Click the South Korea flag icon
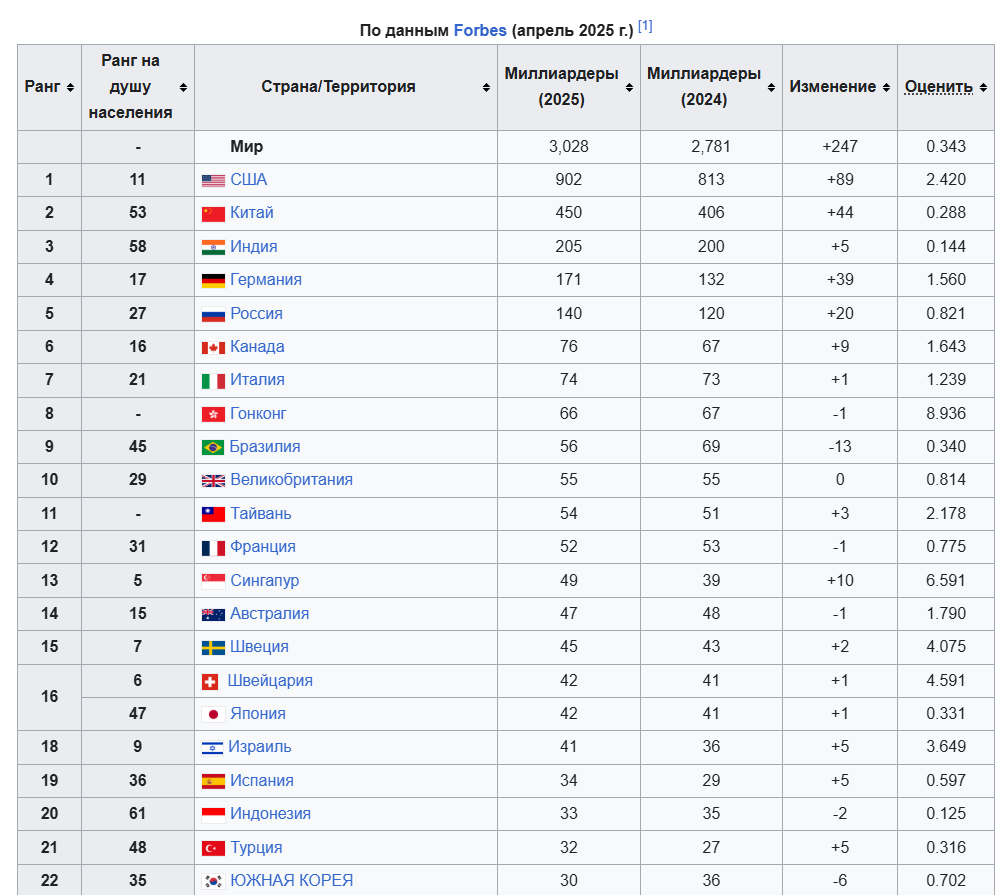Viewport: 1000px width, 895px height. pyautogui.click(x=213, y=882)
